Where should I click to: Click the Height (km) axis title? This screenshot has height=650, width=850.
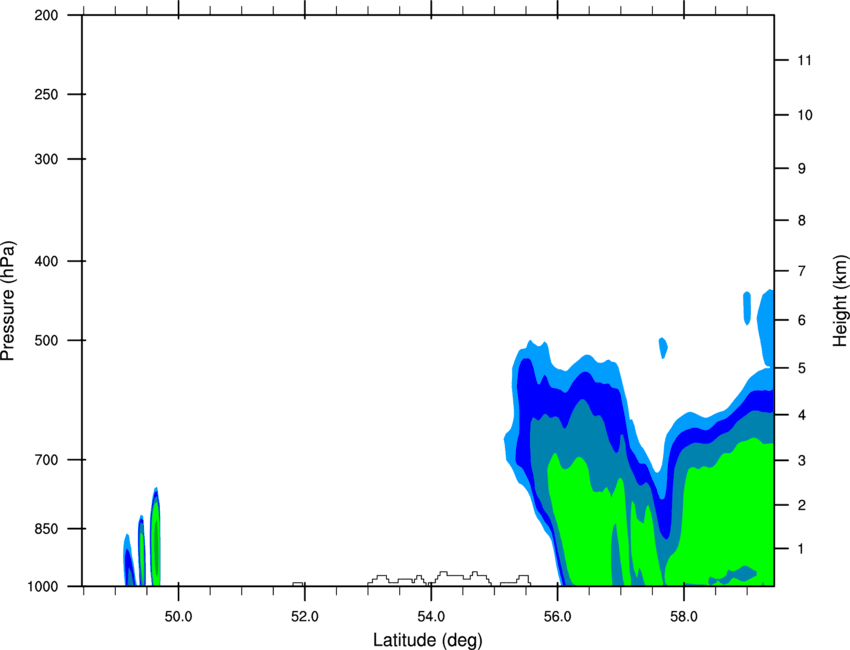point(840,301)
